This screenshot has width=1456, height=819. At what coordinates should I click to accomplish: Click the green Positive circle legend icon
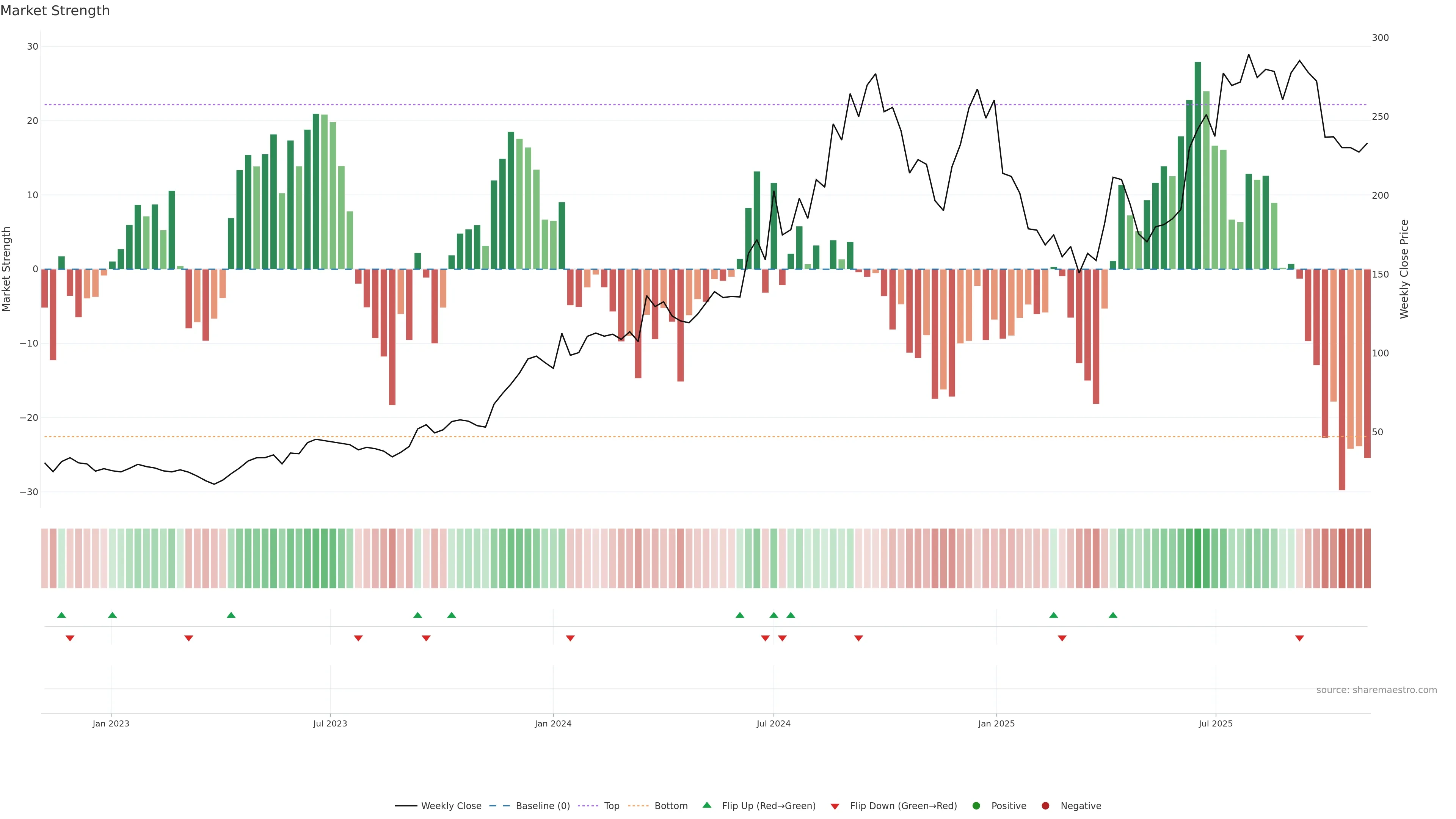pos(976,805)
